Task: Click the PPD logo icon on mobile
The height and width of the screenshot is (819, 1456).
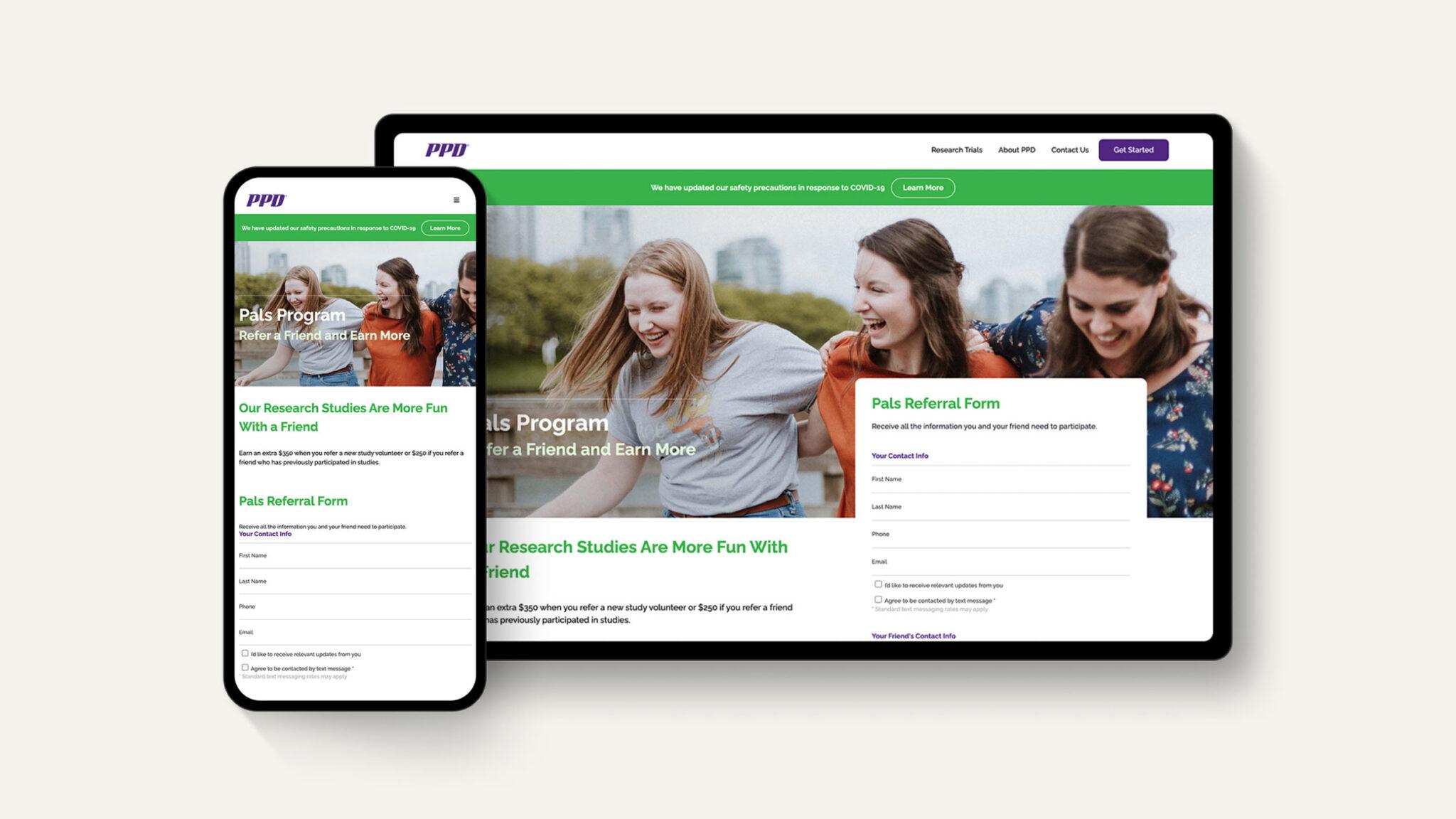Action: pyautogui.click(x=264, y=200)
